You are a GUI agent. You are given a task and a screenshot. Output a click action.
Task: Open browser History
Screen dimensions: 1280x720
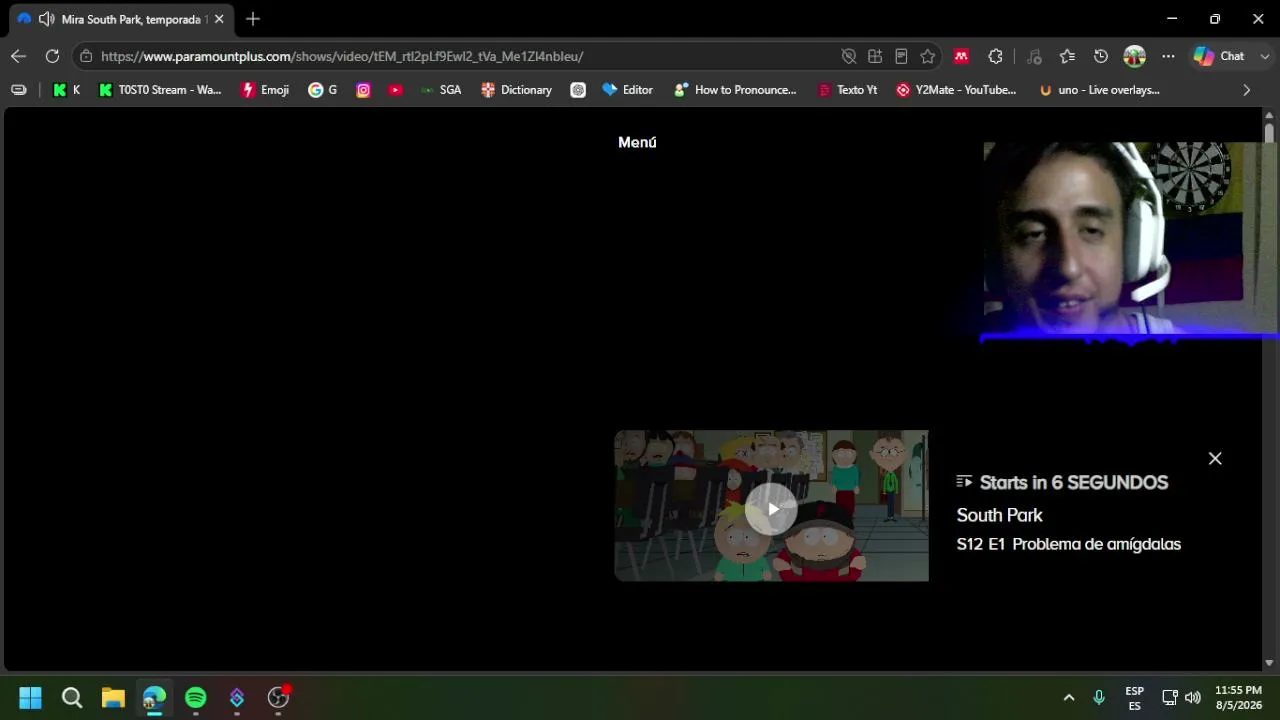tap(1101, 56)
